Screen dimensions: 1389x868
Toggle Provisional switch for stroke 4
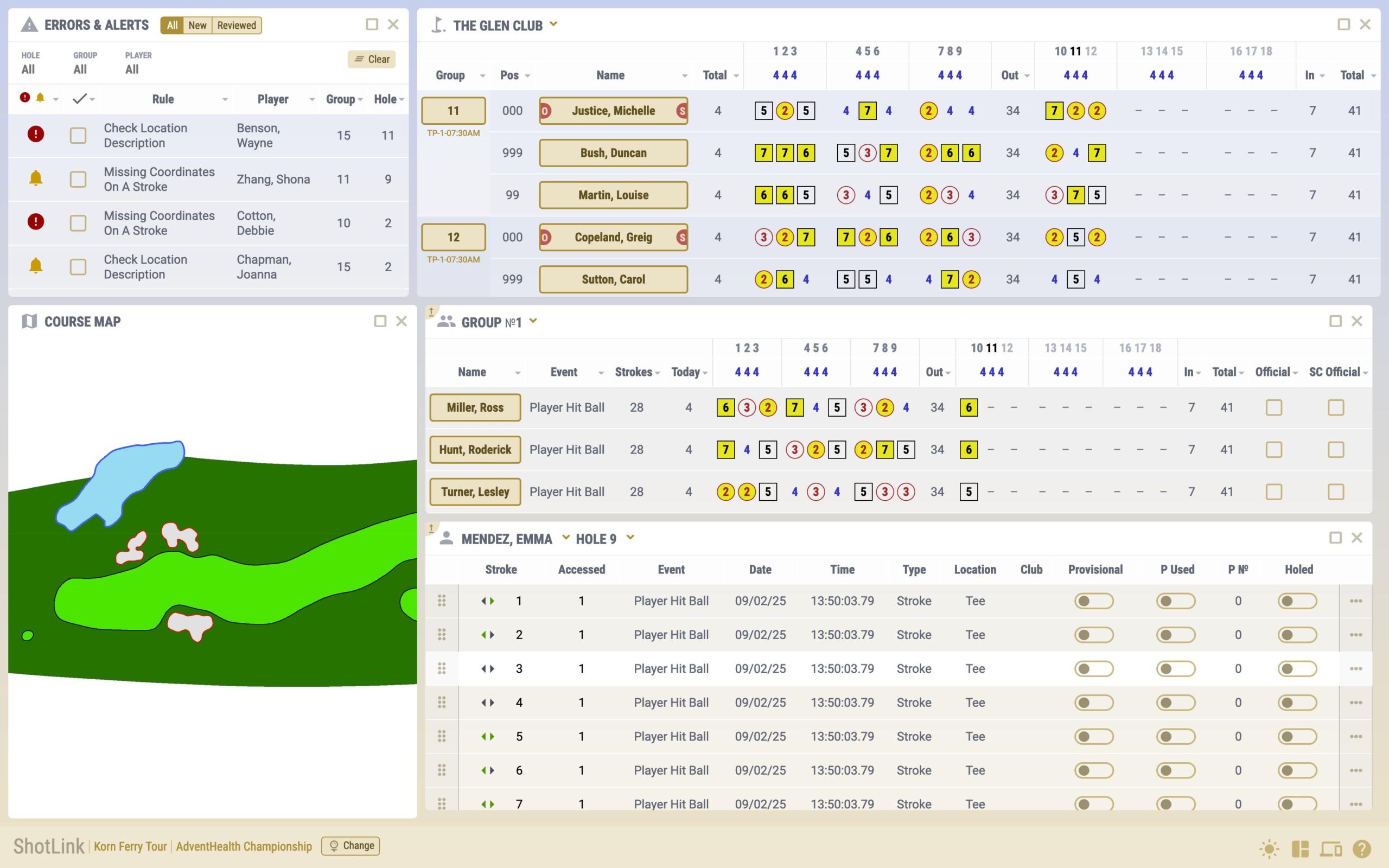tap(1093, 703)
